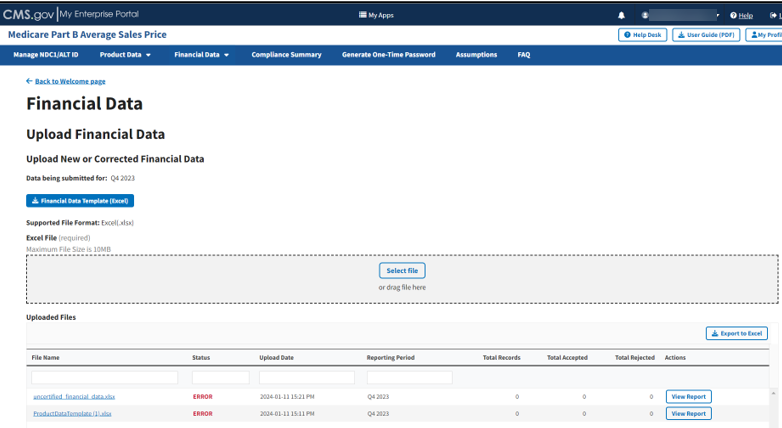Click the notifications bell icon
The width and height of the screenshot is (782, 428).
pyautogui.click(x=621, y=15)
